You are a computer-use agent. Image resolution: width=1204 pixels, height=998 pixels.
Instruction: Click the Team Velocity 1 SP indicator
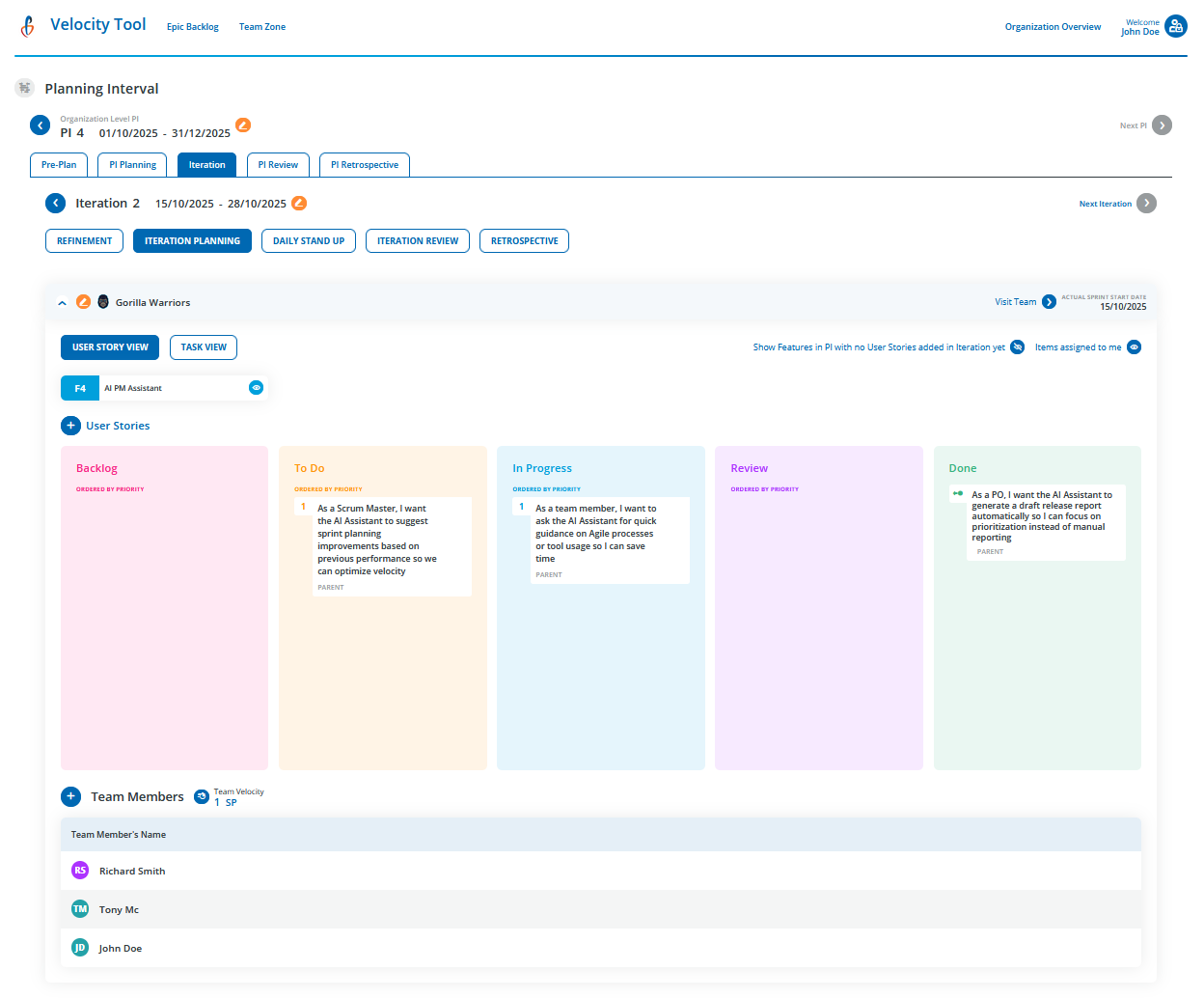pyautogui.click(x=202, y=796)
